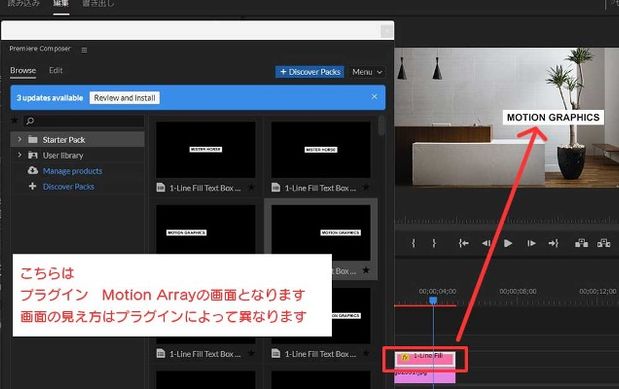Click the preset thumbnail with left-aligned MOTION GRAPHICS label
619x389 pixels.
(206, 229)
